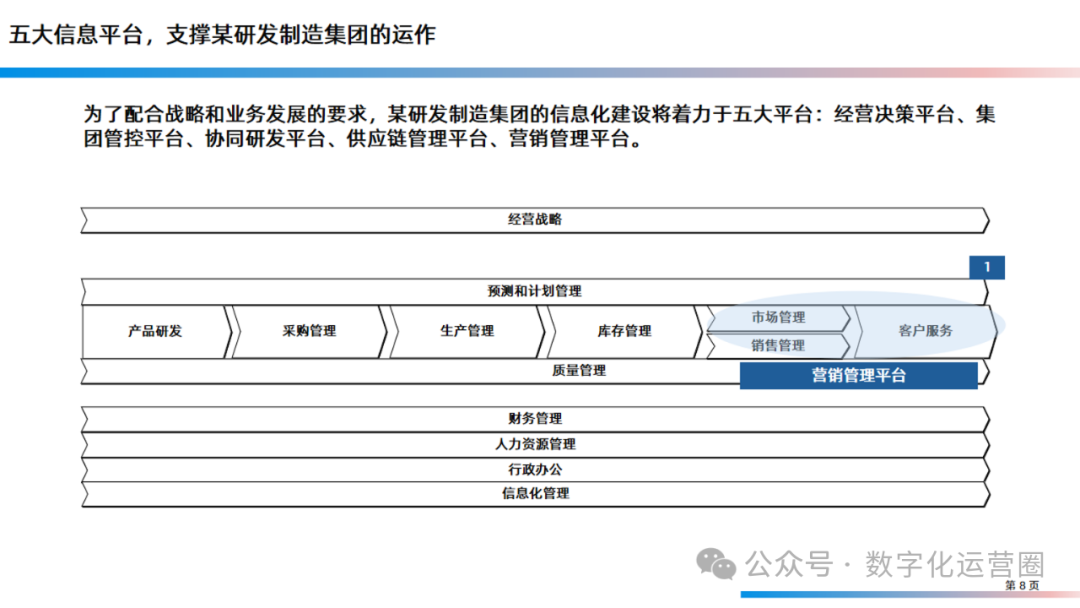Image resolution: width=1080 pixels, height=608 pixels.
Task: Click the blue 营销管理平台 box
Action: pos(859,375)
